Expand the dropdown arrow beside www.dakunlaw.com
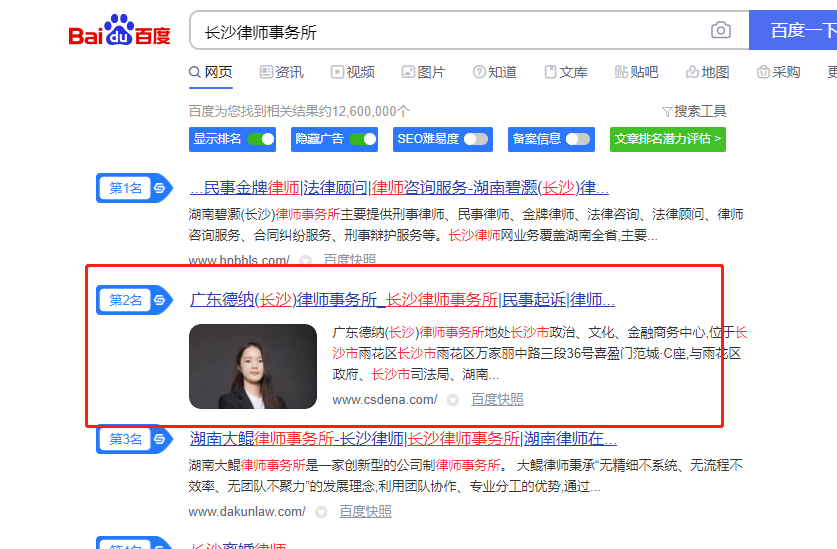This screenshot has height=549, width=837. tap(321, 512)
